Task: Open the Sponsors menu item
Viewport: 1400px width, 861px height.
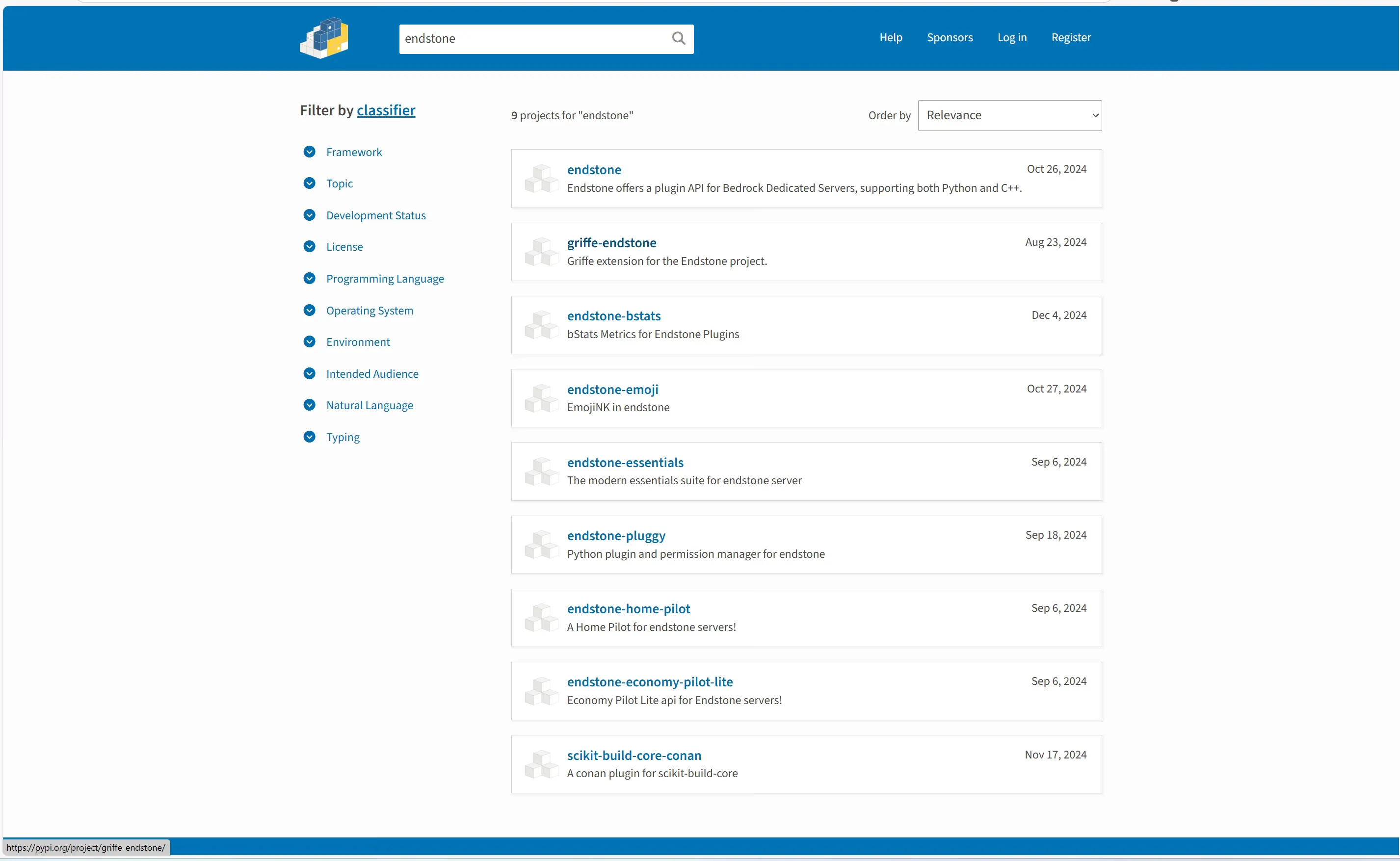Action: [x=950, y=38]
